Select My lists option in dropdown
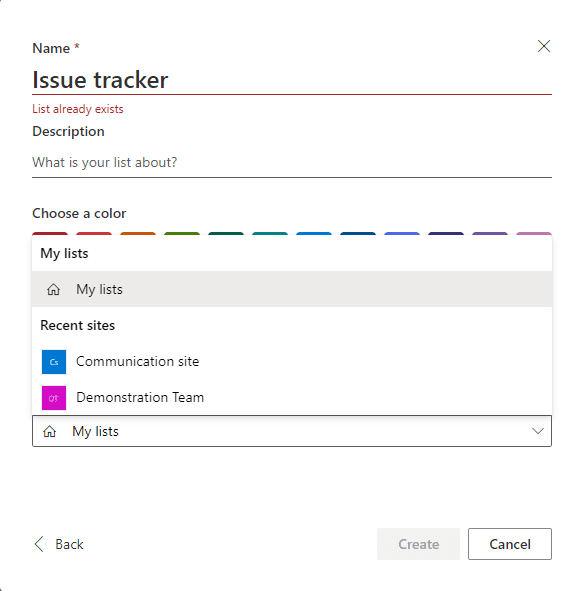 [292, 289]
